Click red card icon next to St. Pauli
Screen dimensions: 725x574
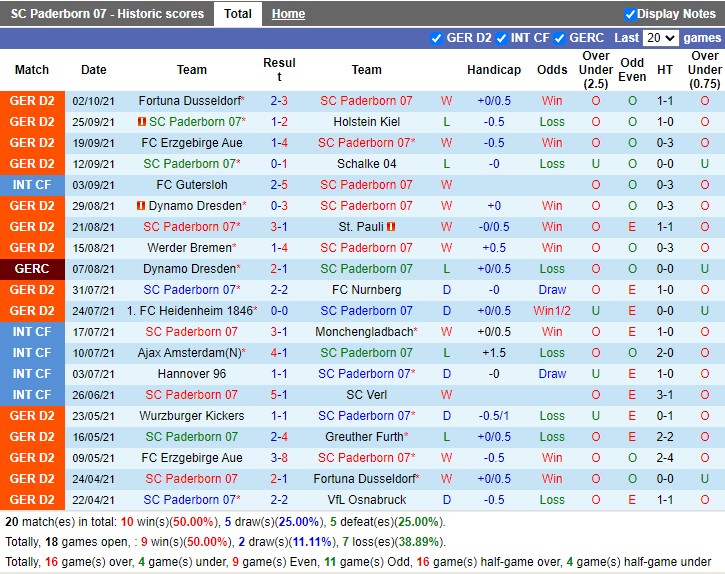click(x=391, y=227)
